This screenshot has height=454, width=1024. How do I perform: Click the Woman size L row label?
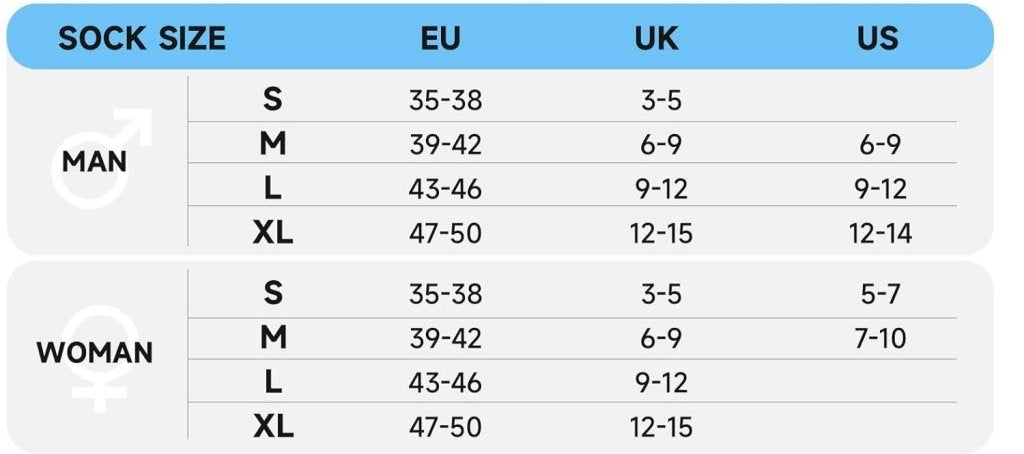coord(273,382)
